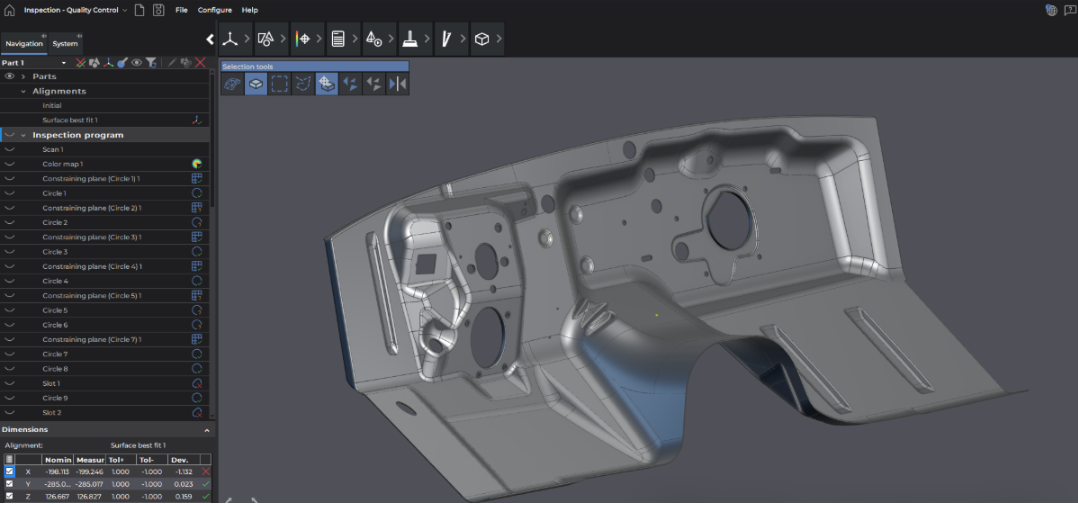The width and height of the screenshot is (1078, 505).
Task: Open the Part 1 dropdown
Action: pyautogui.click(x=64, y=63)
